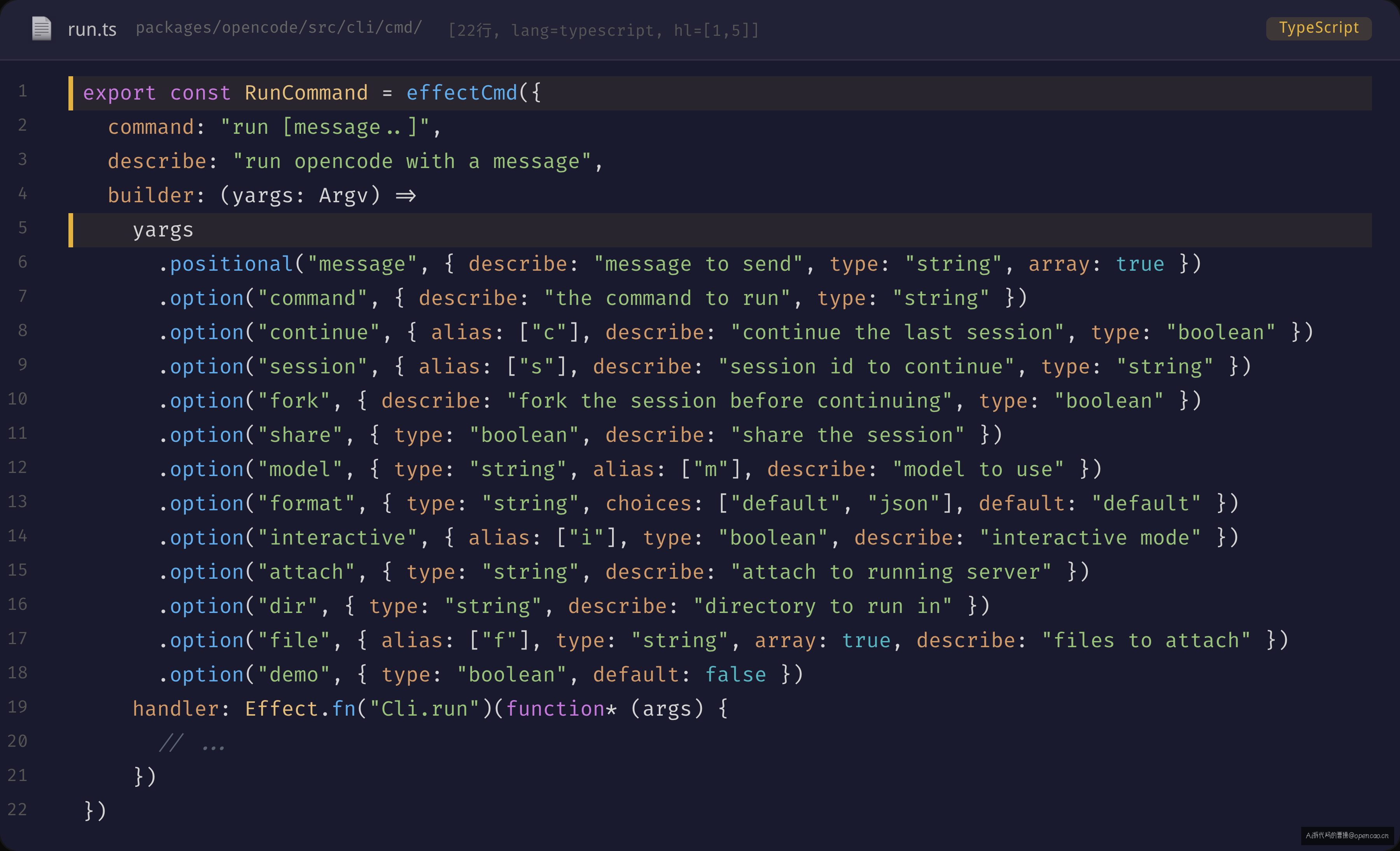Click the false value on the demo line

(x=735, y=674)
